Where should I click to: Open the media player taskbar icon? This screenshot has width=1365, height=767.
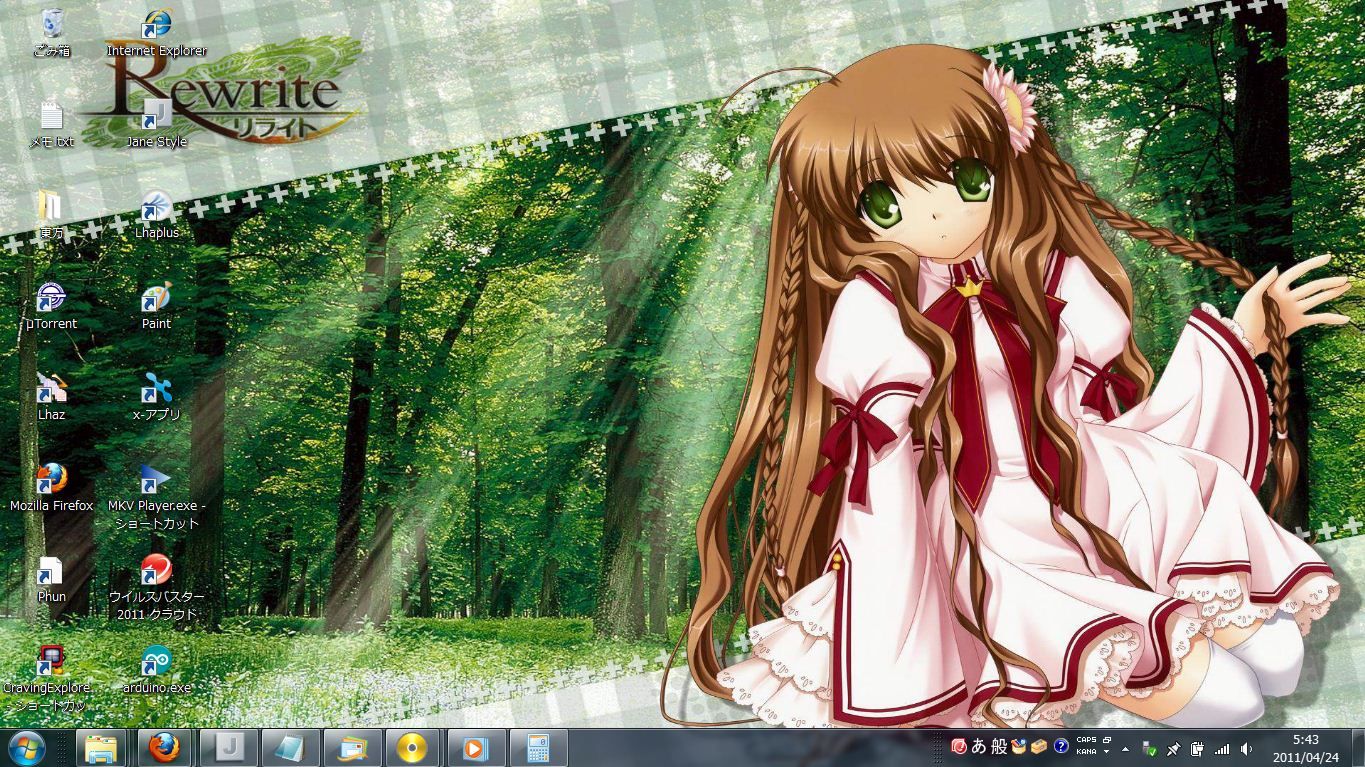475,748
